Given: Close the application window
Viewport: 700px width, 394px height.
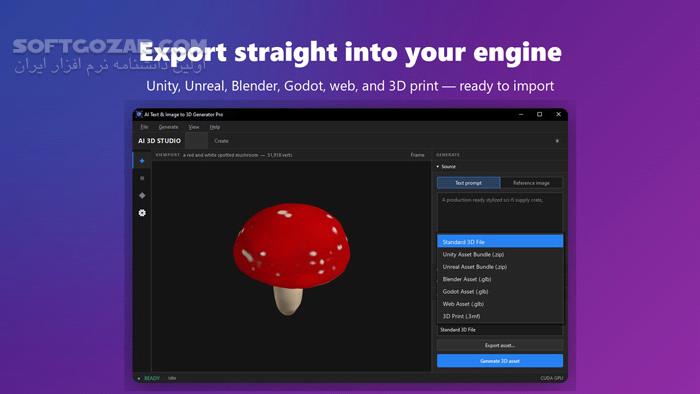Looking at the screenshot, I should click(x=558, y=114).
